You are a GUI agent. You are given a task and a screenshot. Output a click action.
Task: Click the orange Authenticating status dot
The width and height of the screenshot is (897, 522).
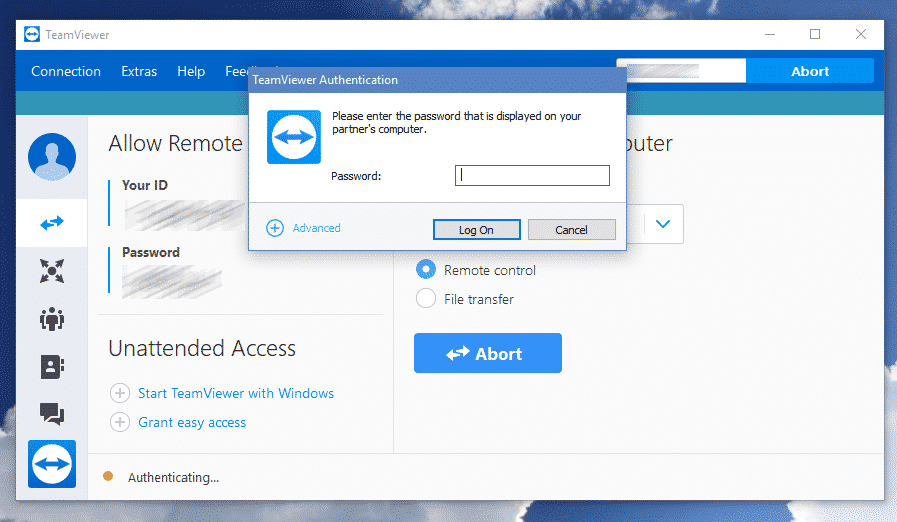tap(108, 476)
